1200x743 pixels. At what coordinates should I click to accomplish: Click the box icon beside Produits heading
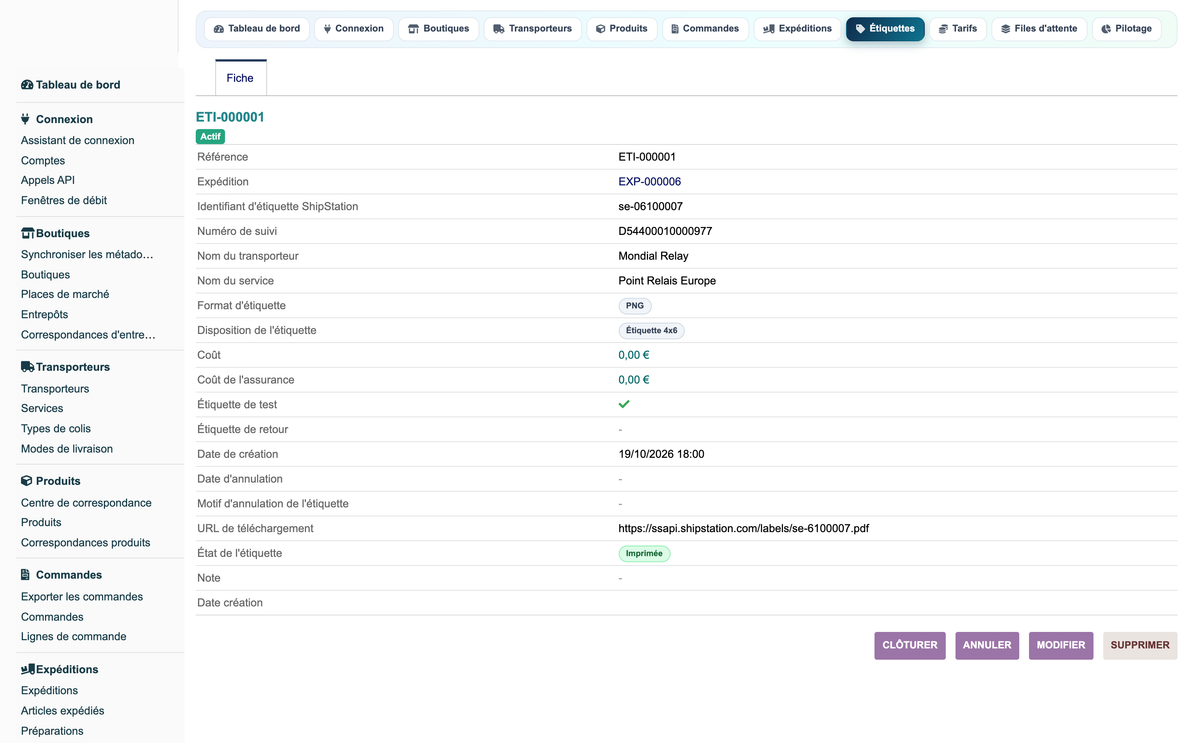pyautogui.click(x=27, y=481)
